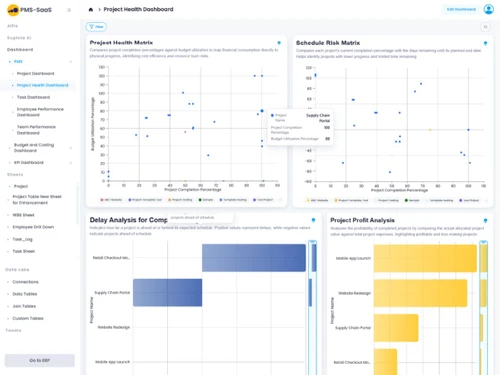Viewport: 500px width, 375px height.
Task: Expand Budget and Costing Dashboard chevron
Action: (71, 148)
